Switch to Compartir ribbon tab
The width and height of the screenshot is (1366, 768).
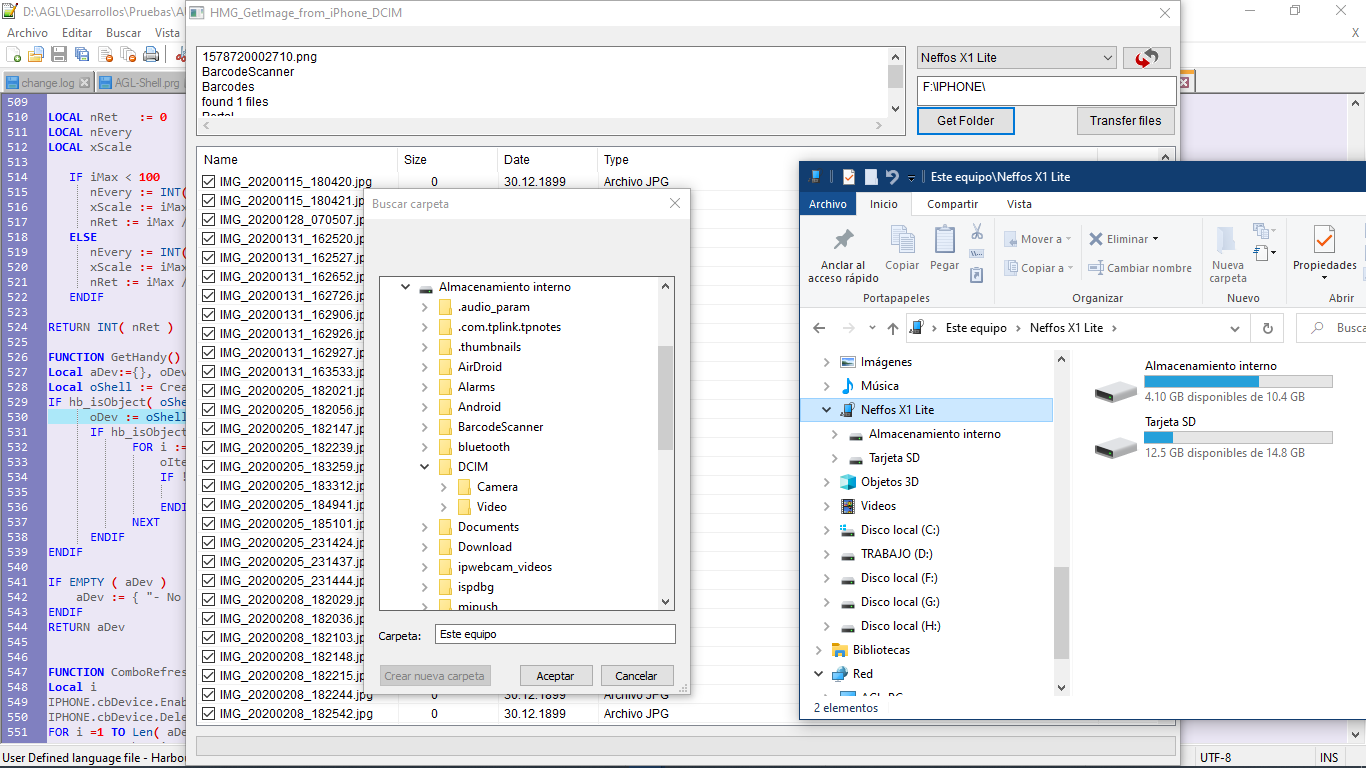point(952,204)
